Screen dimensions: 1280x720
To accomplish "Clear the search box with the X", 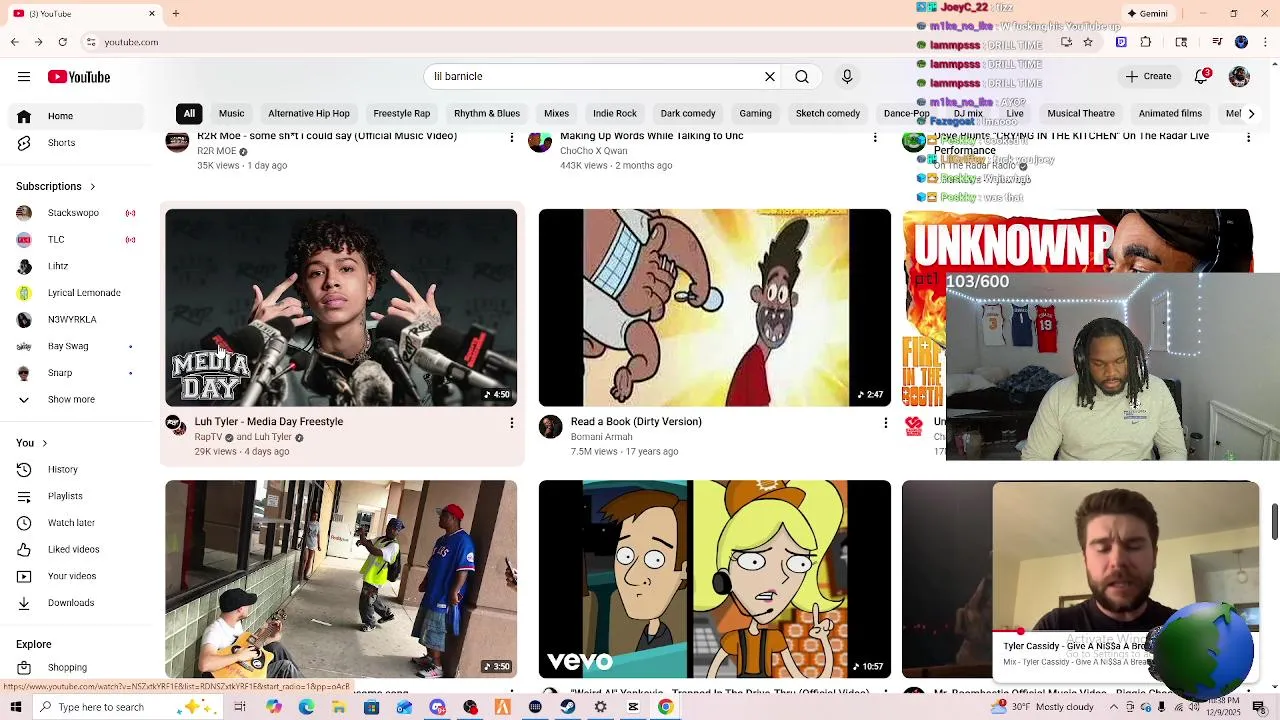I will click(770, 76).
